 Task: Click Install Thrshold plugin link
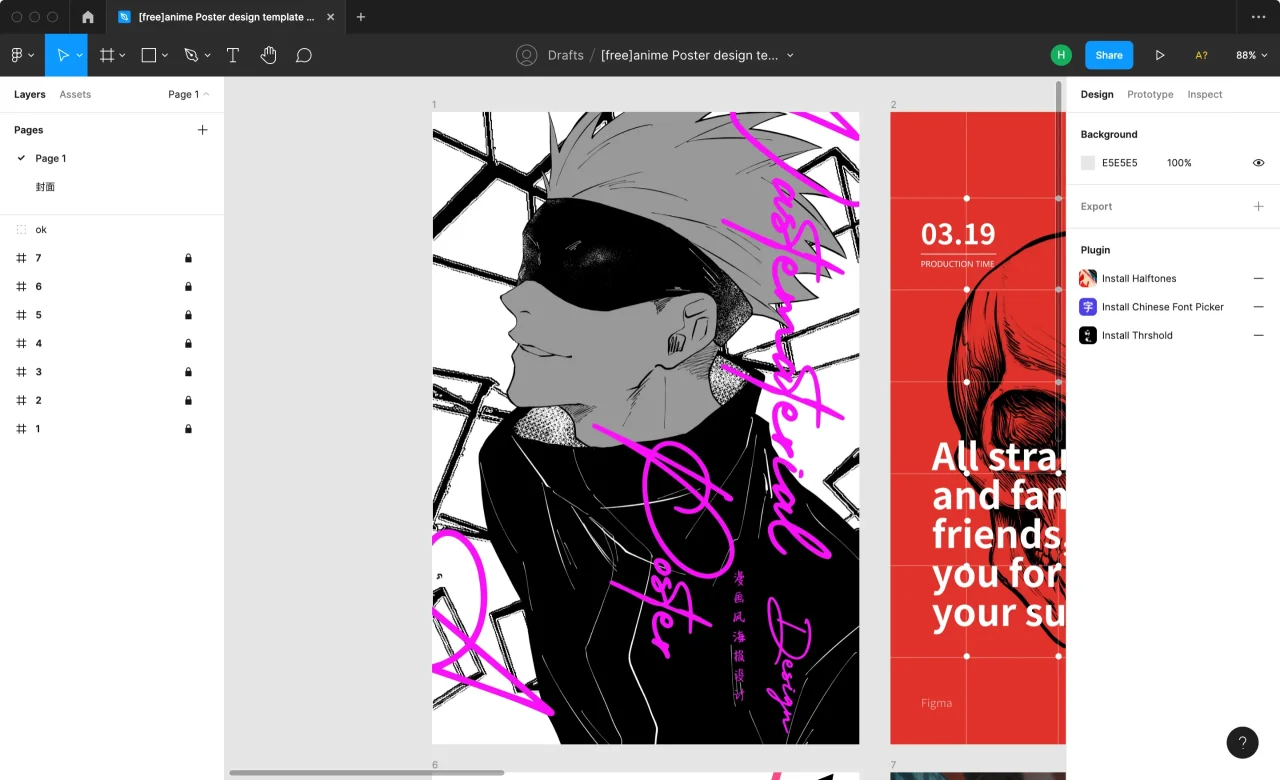point(1137,335)
